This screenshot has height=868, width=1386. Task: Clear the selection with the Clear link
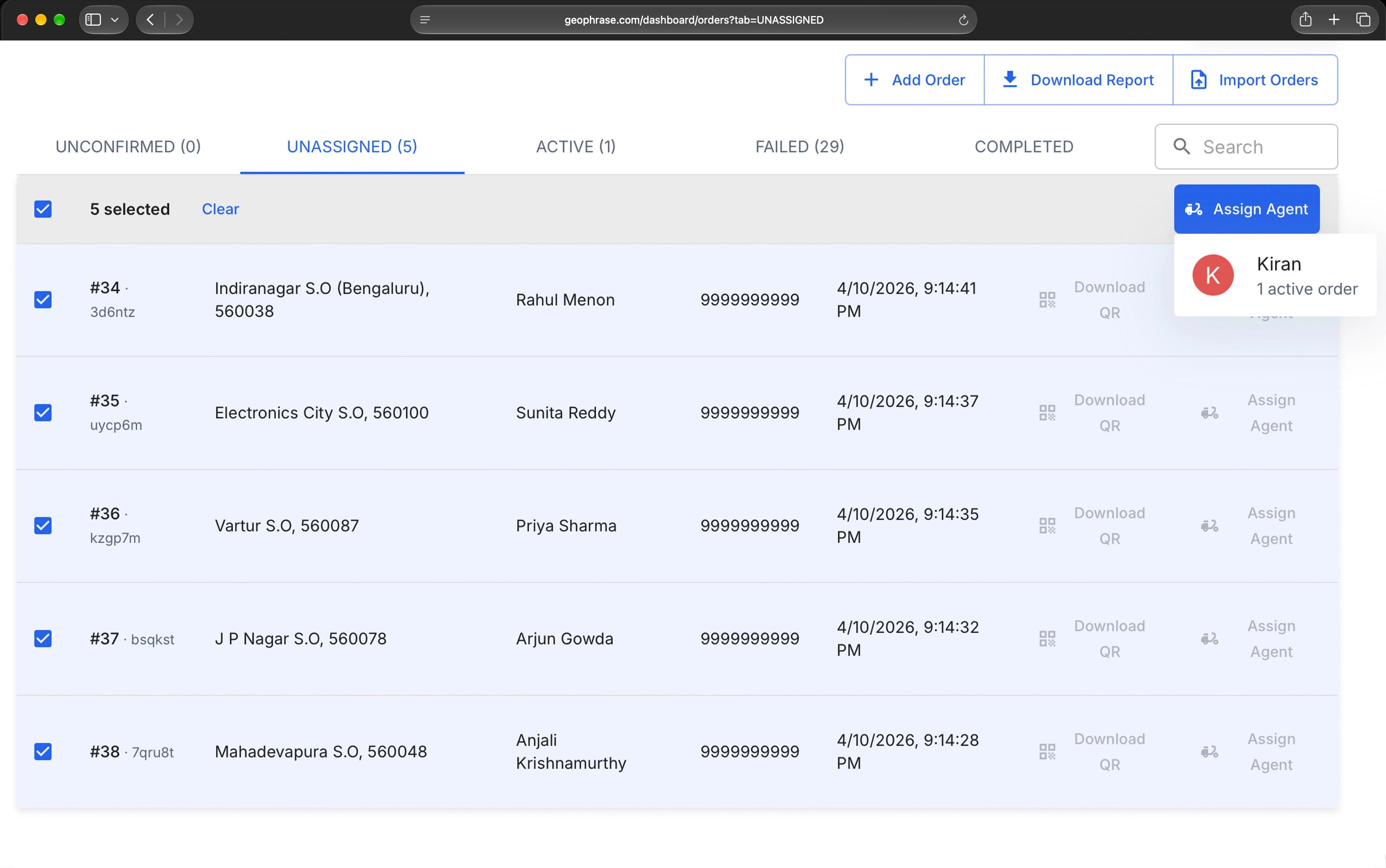(x=221, y=209)
